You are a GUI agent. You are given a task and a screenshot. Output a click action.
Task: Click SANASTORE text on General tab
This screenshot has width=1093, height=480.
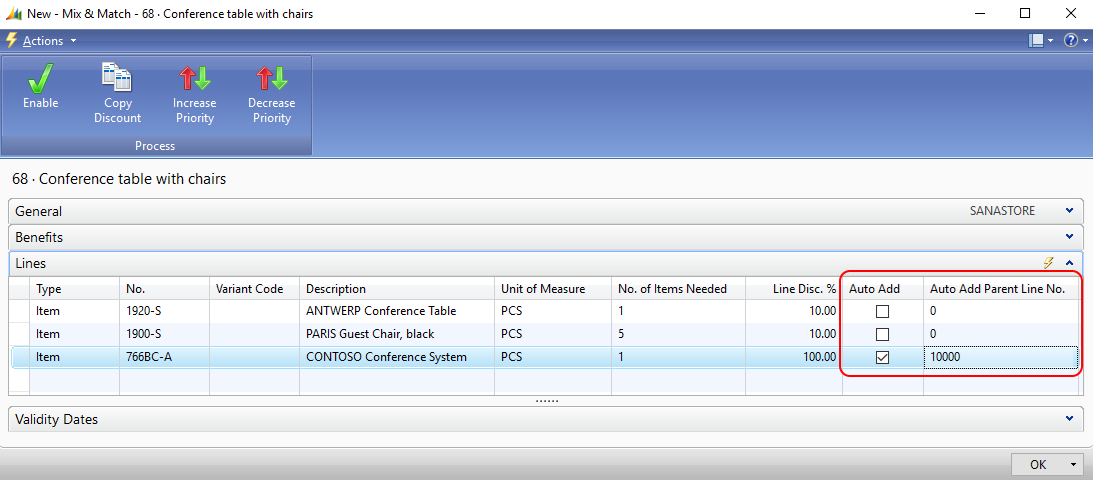coord(1002,210)
